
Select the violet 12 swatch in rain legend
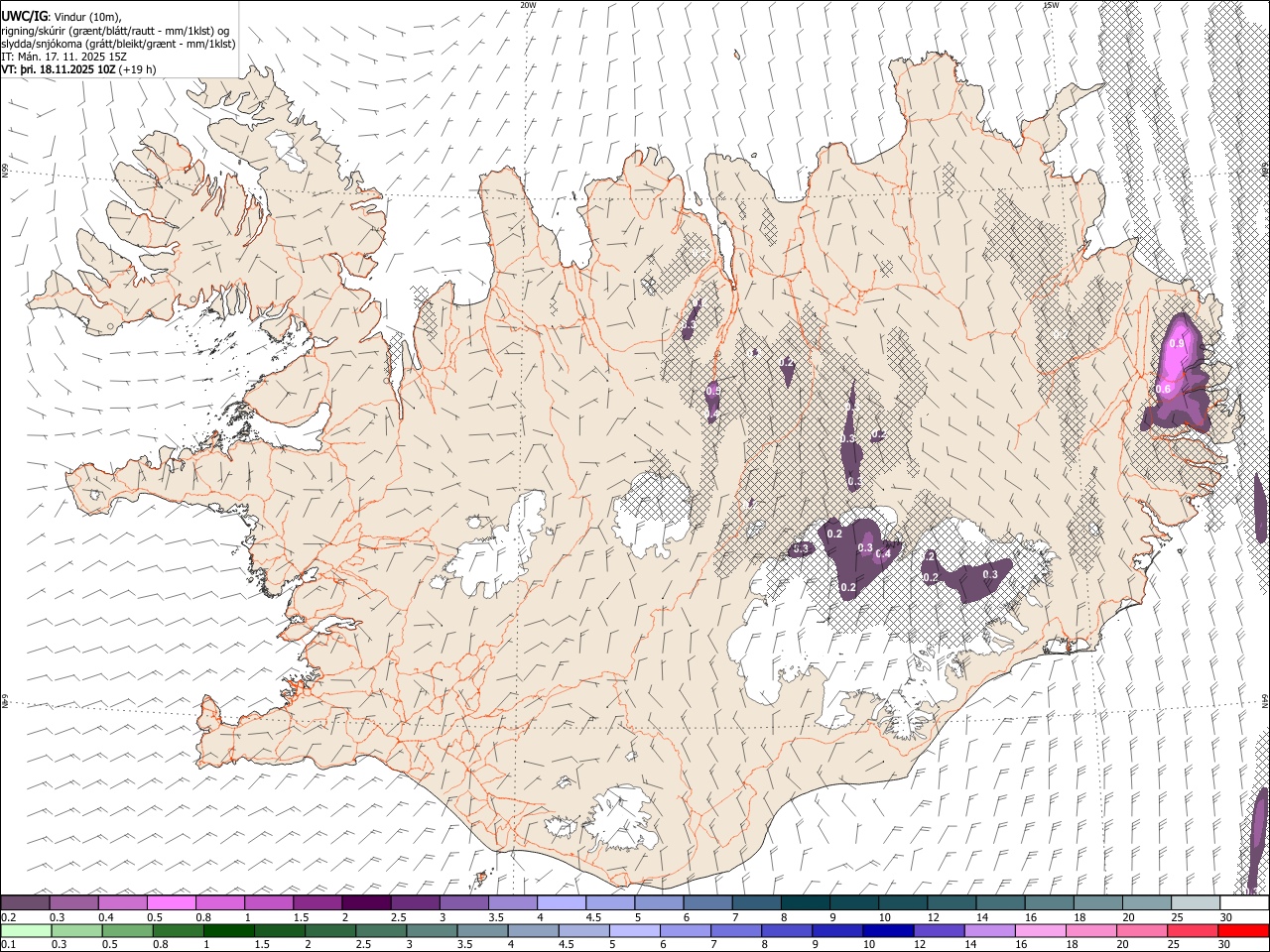[x=940, y=930]
